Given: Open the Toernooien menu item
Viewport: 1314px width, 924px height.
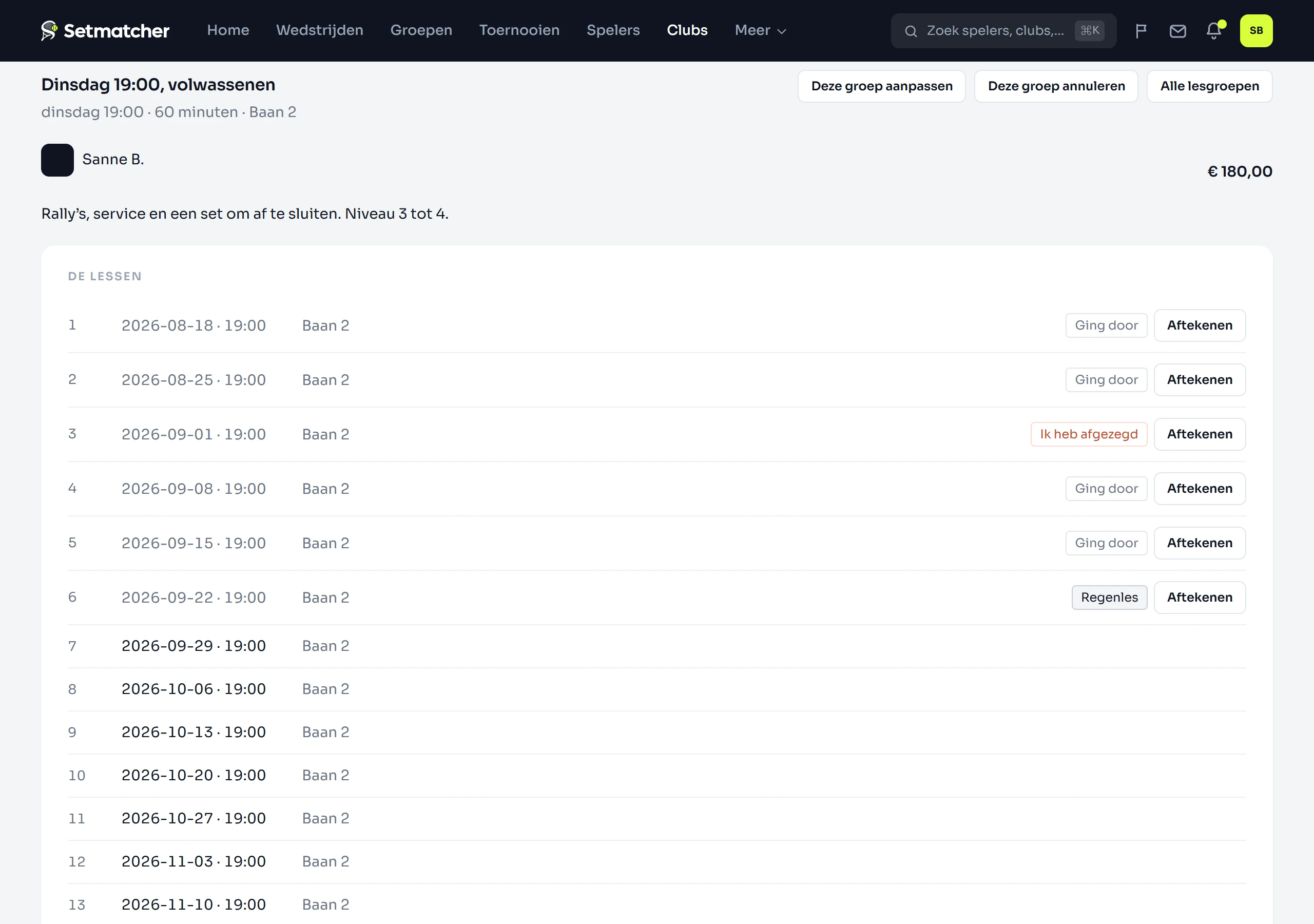Looking at the screenshot, I should 519,30.
